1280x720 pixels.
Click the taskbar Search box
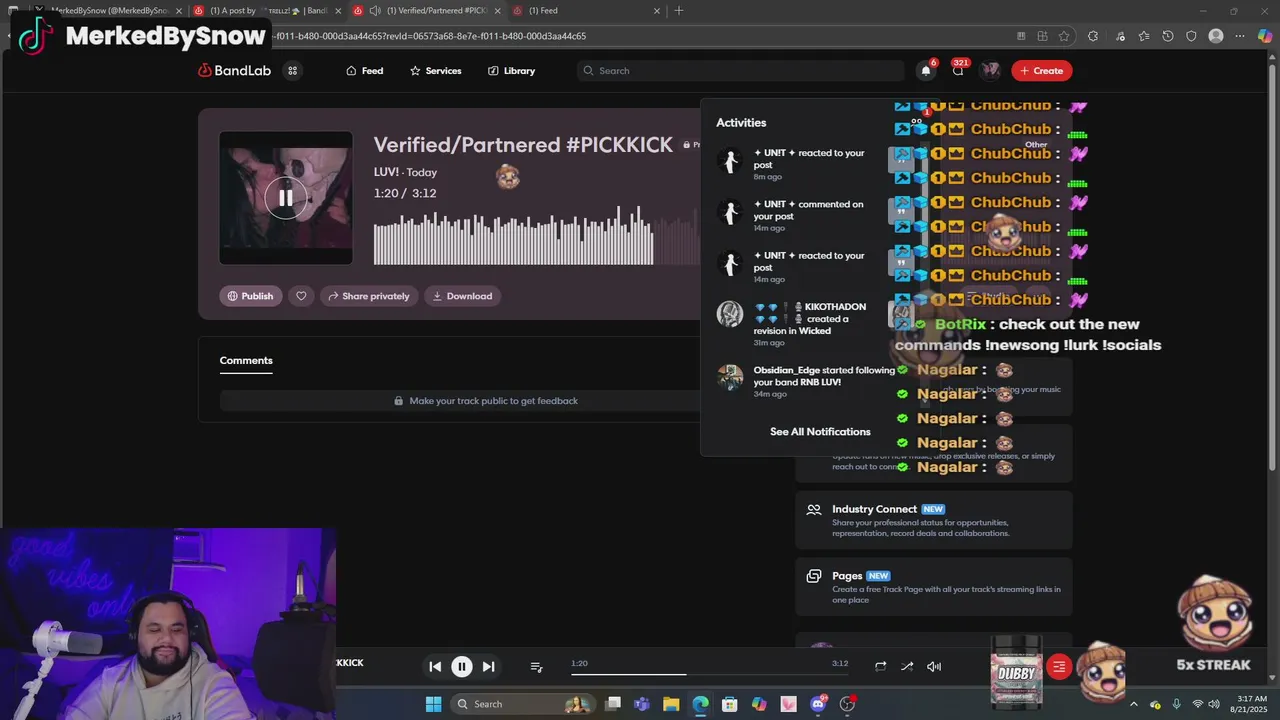click(524, 704)
